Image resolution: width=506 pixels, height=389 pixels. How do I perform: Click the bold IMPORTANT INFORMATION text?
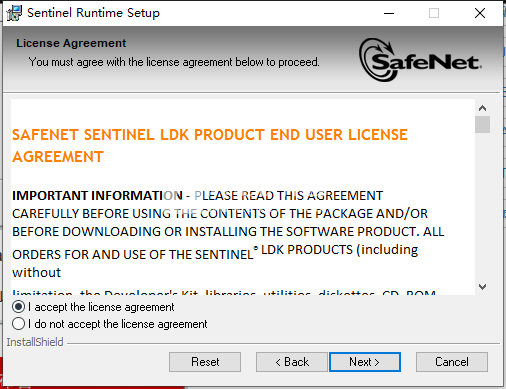tap(97, 195)
